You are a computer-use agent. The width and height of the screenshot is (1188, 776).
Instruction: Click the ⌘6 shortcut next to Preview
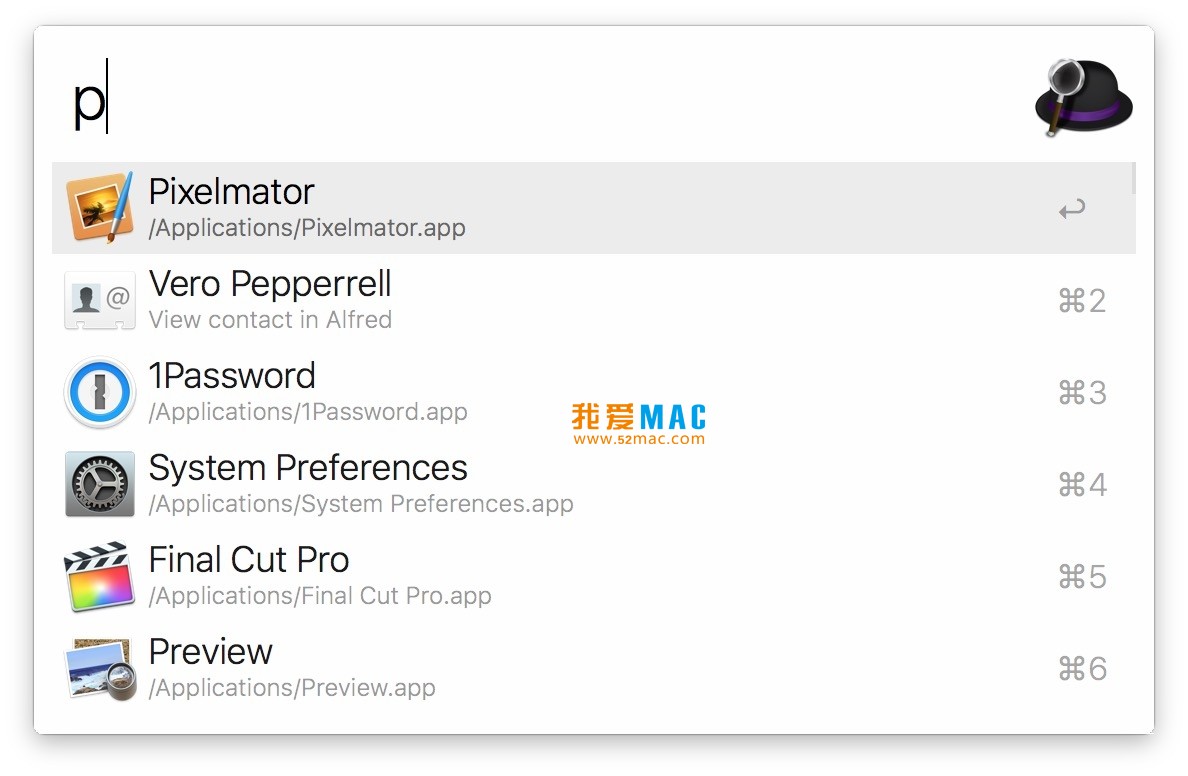1082,669
